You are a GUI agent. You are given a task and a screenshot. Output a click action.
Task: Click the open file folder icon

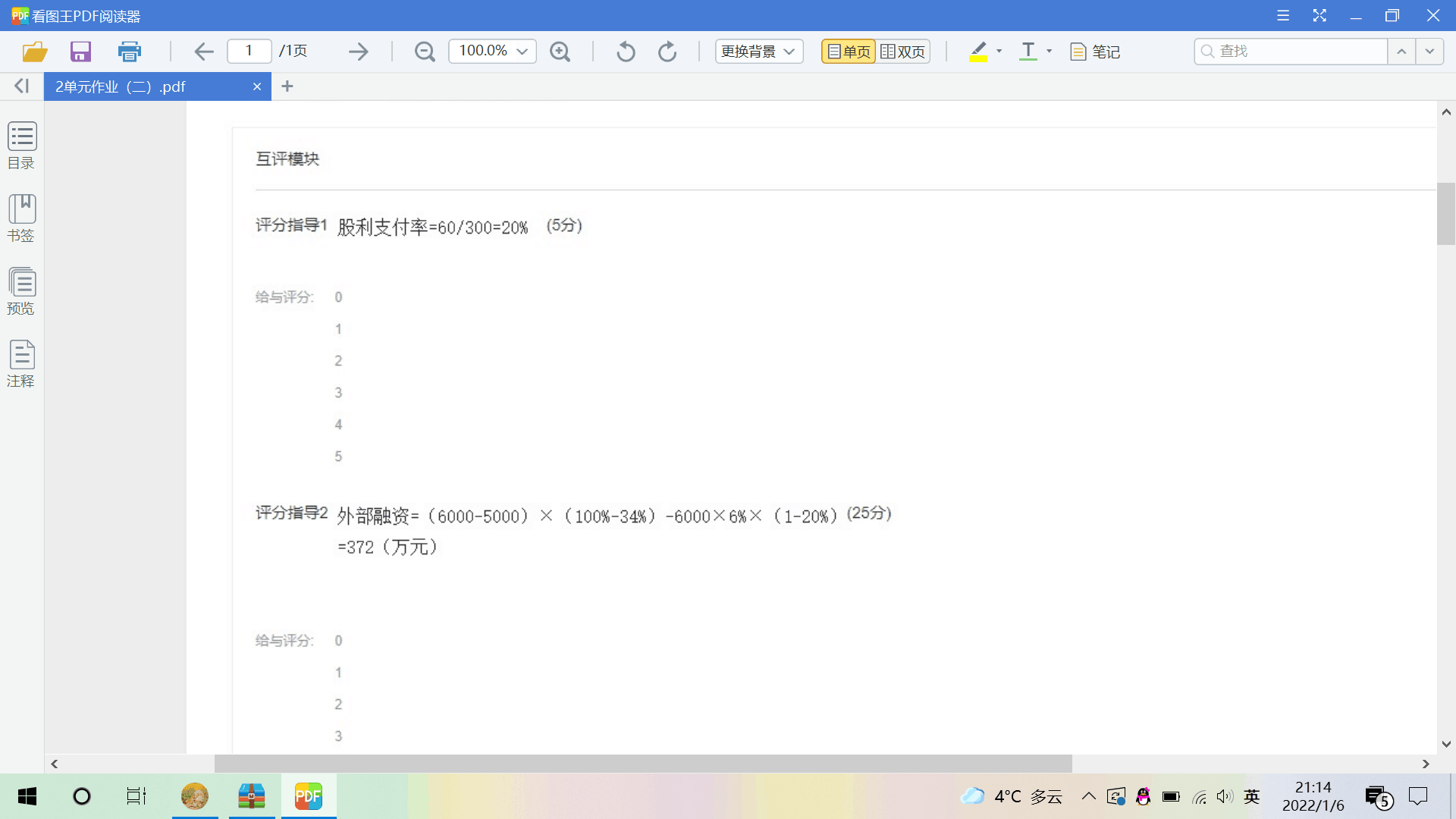click(35, 52)
